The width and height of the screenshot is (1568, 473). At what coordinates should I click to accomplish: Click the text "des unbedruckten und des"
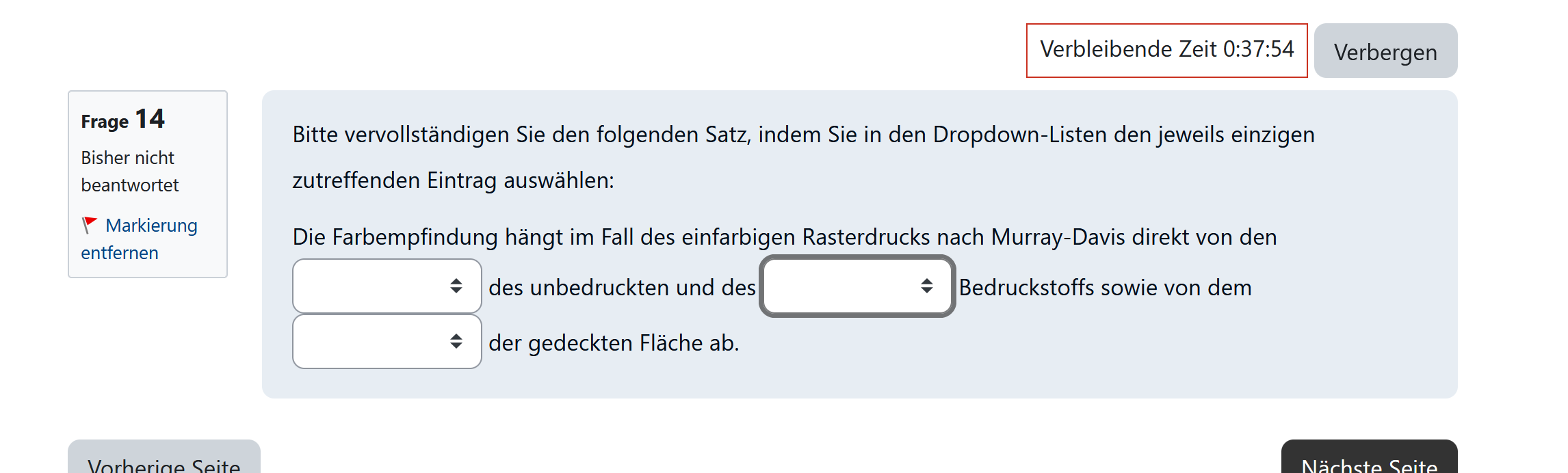622,288
